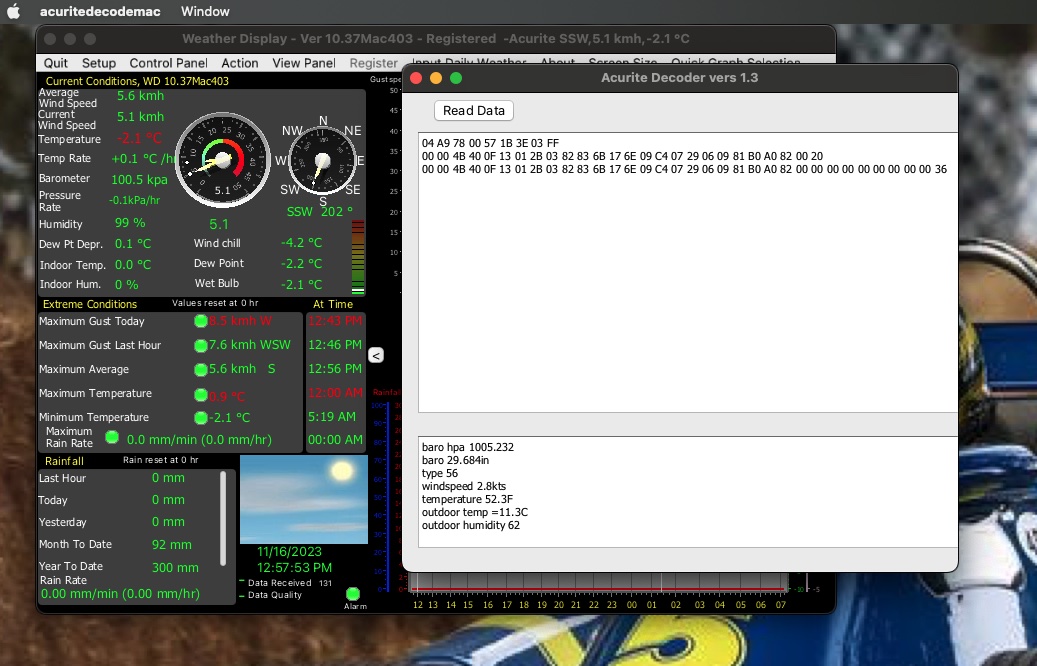Click Quit in the Weather Display menu
Image resolution: width=1037 pixels, height=666 pixels.
coord(56,63)
